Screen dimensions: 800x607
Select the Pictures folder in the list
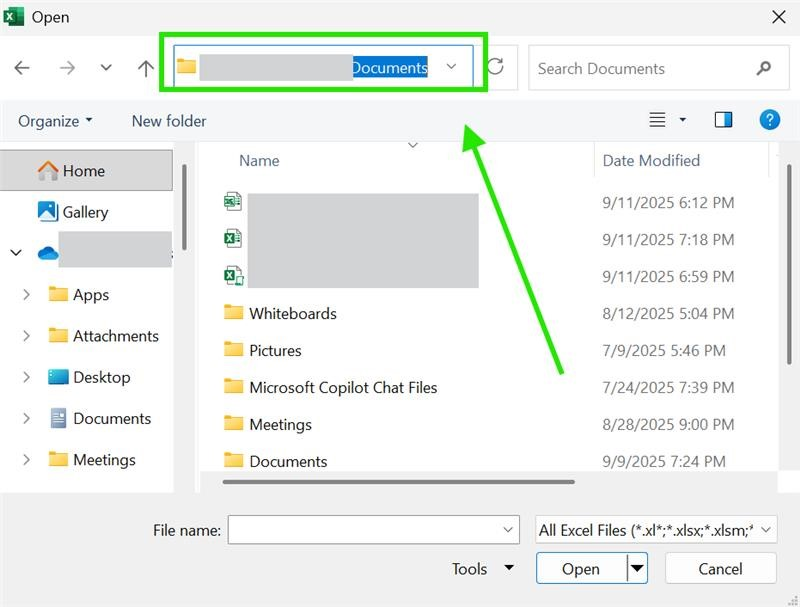tap(275, 350)
